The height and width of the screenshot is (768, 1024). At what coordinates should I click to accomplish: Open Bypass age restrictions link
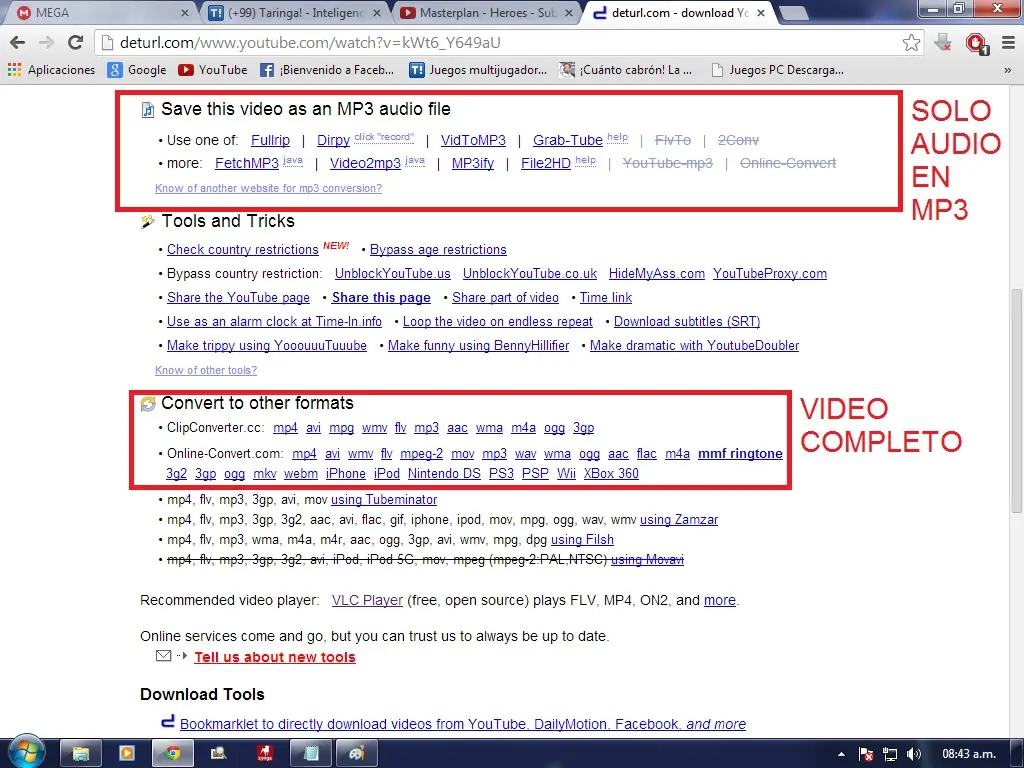(438, 249)
